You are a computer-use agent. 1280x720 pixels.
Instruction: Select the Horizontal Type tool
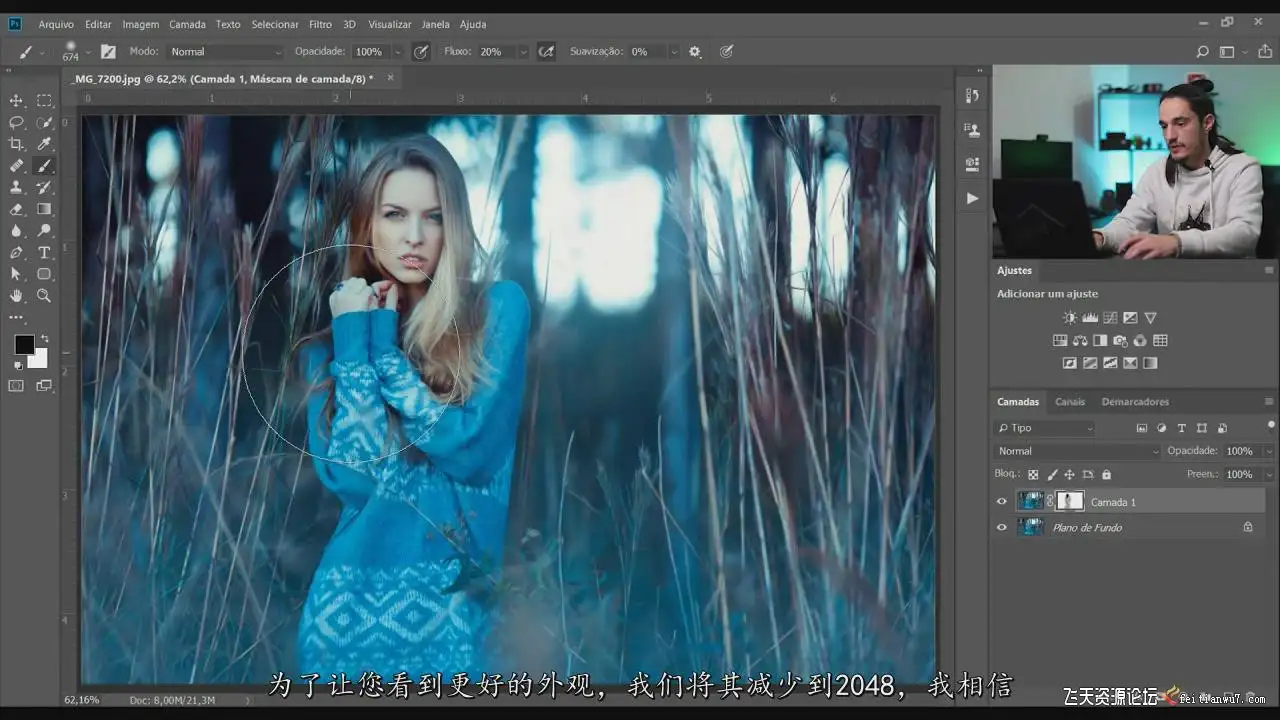[44, 252]
